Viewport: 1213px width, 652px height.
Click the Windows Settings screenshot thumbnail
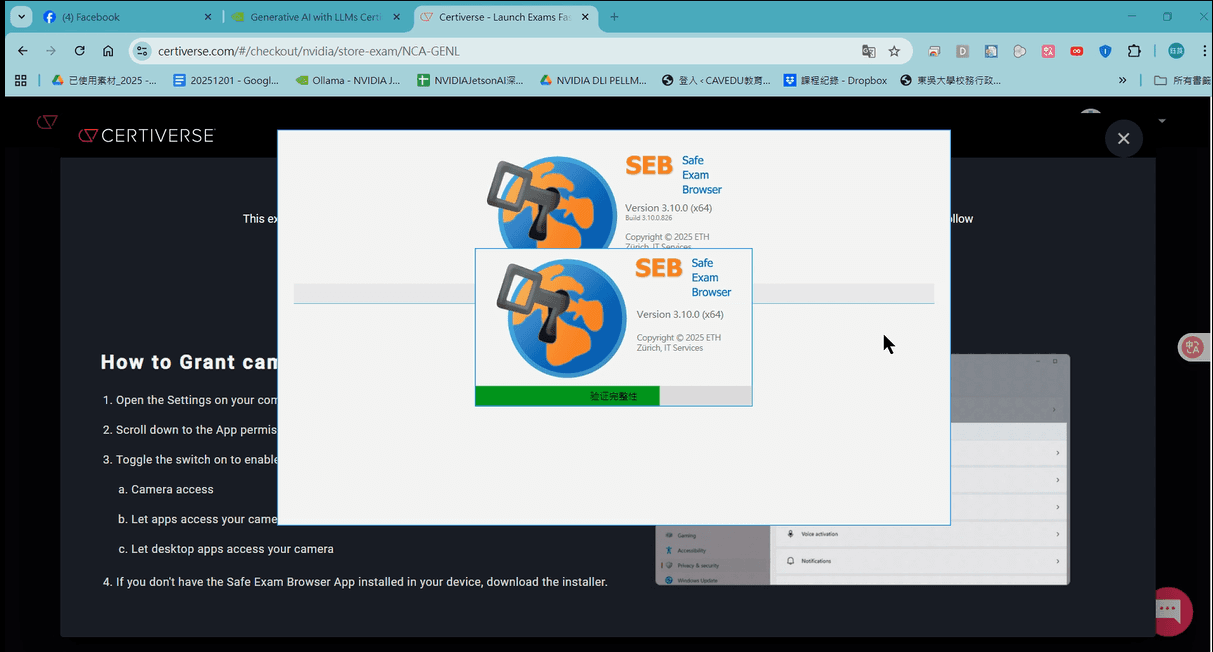862,469
